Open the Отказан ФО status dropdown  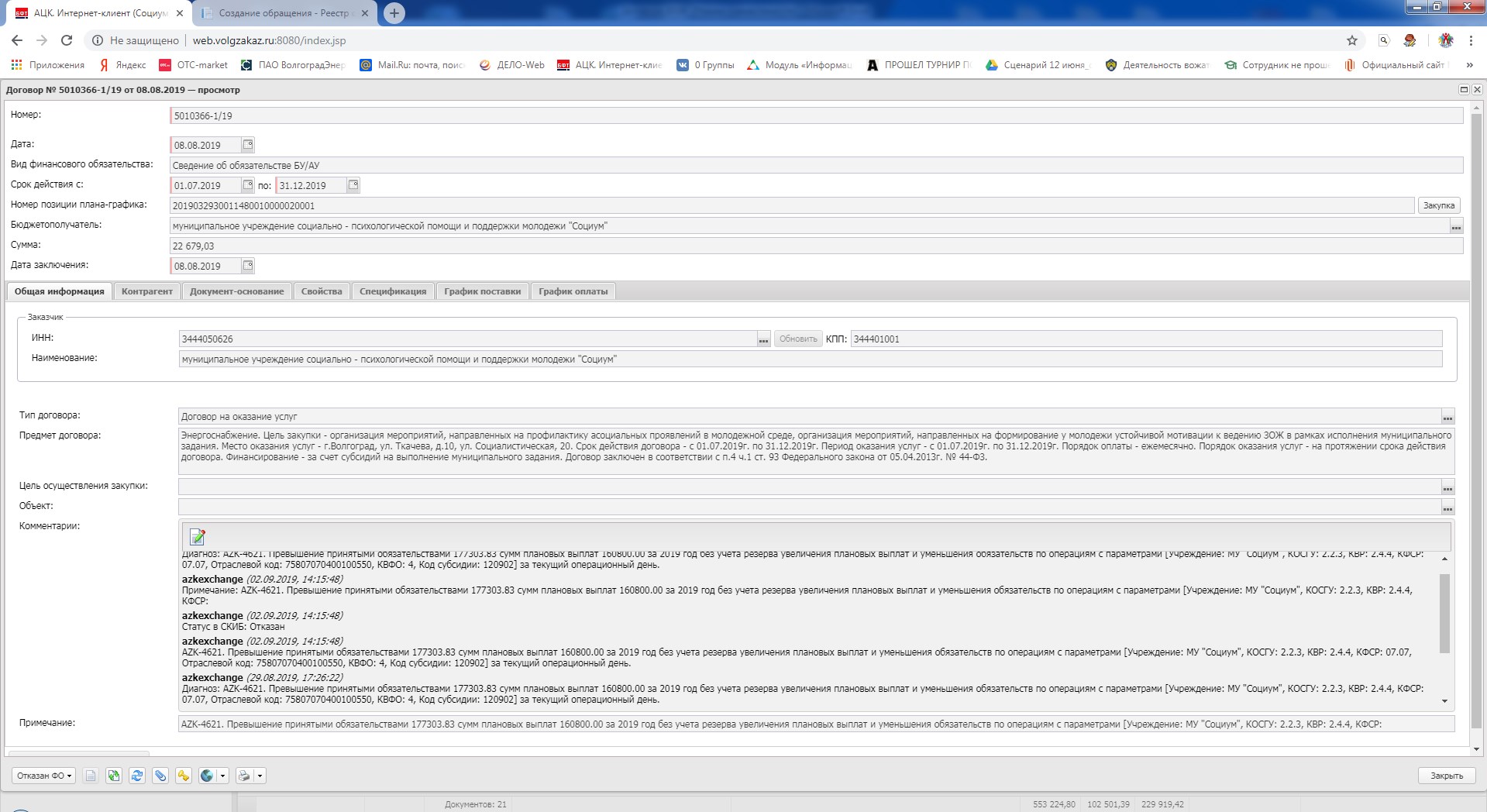pos(44,776)
